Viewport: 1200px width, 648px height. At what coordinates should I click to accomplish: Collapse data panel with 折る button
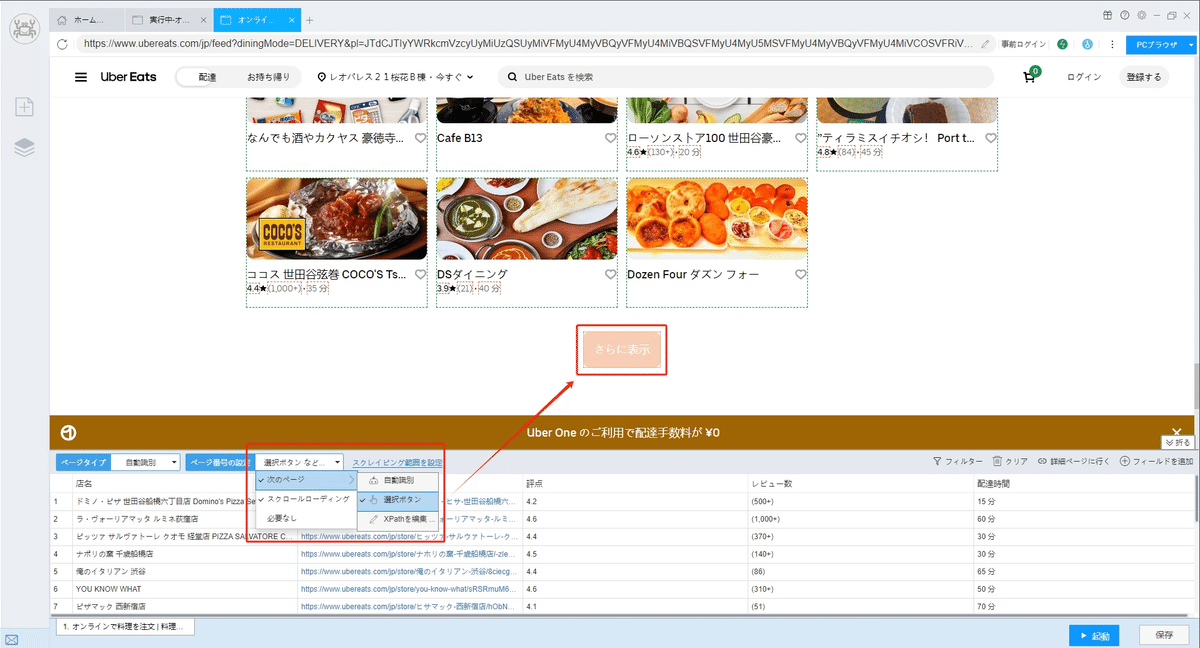pos(1177,442)
